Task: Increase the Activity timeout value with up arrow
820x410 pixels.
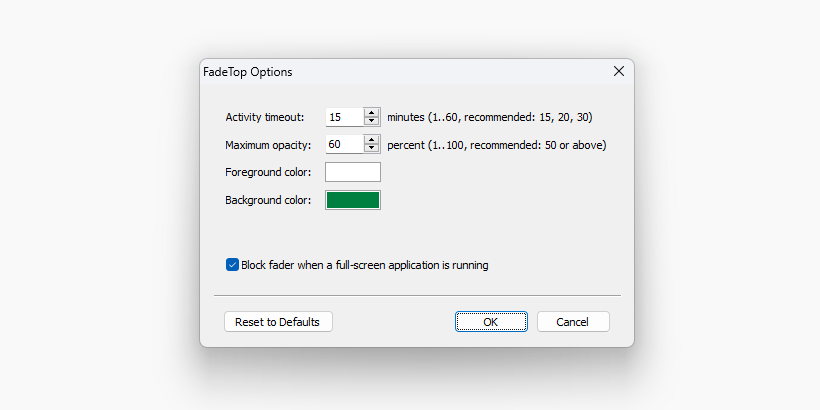Action: point(372,113)
